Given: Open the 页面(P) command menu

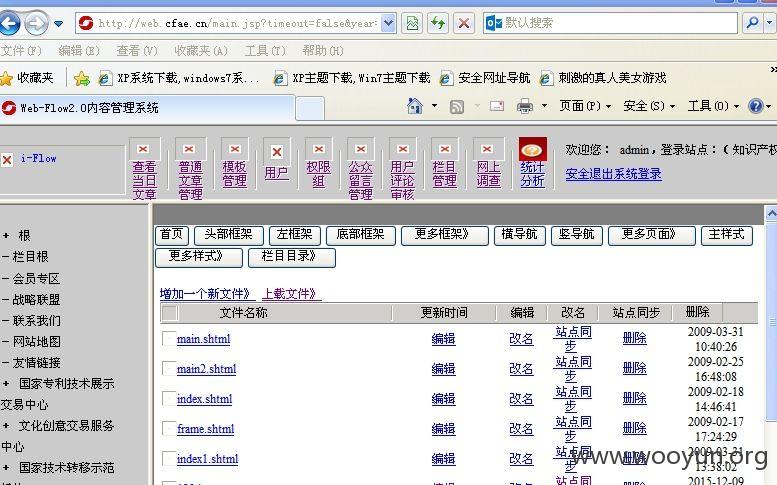Looking at the screenshot, I should click(585, 106).
